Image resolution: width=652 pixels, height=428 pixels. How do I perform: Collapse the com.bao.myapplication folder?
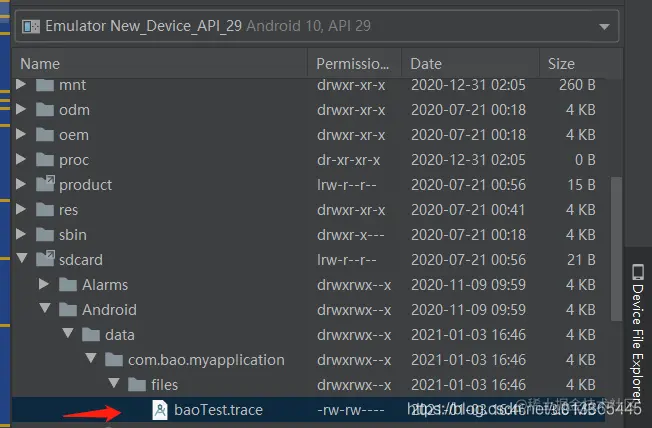(x=91, y=358)
